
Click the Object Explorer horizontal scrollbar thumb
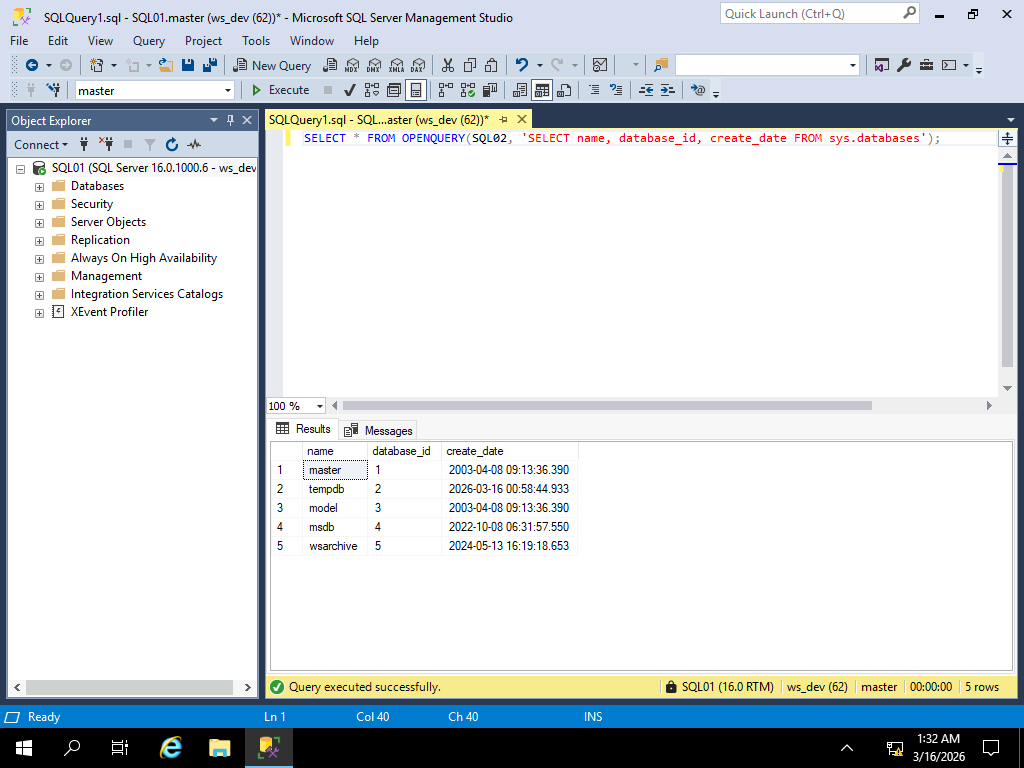pos(129,687)
